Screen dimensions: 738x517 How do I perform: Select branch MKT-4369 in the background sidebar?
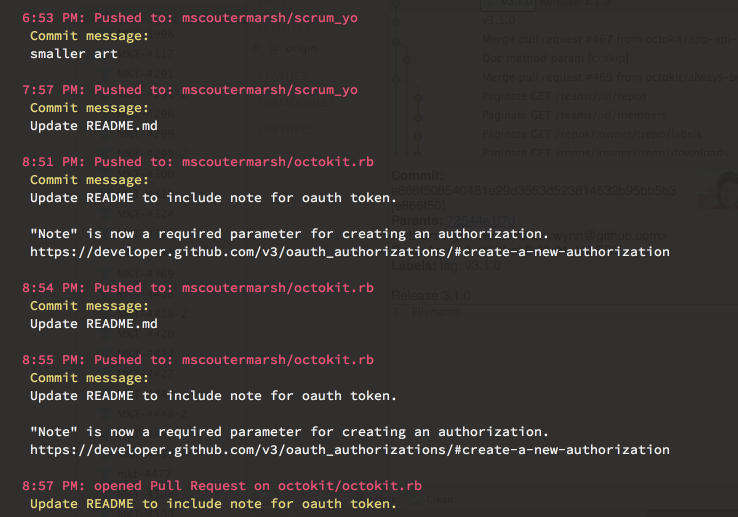(145, 274)
